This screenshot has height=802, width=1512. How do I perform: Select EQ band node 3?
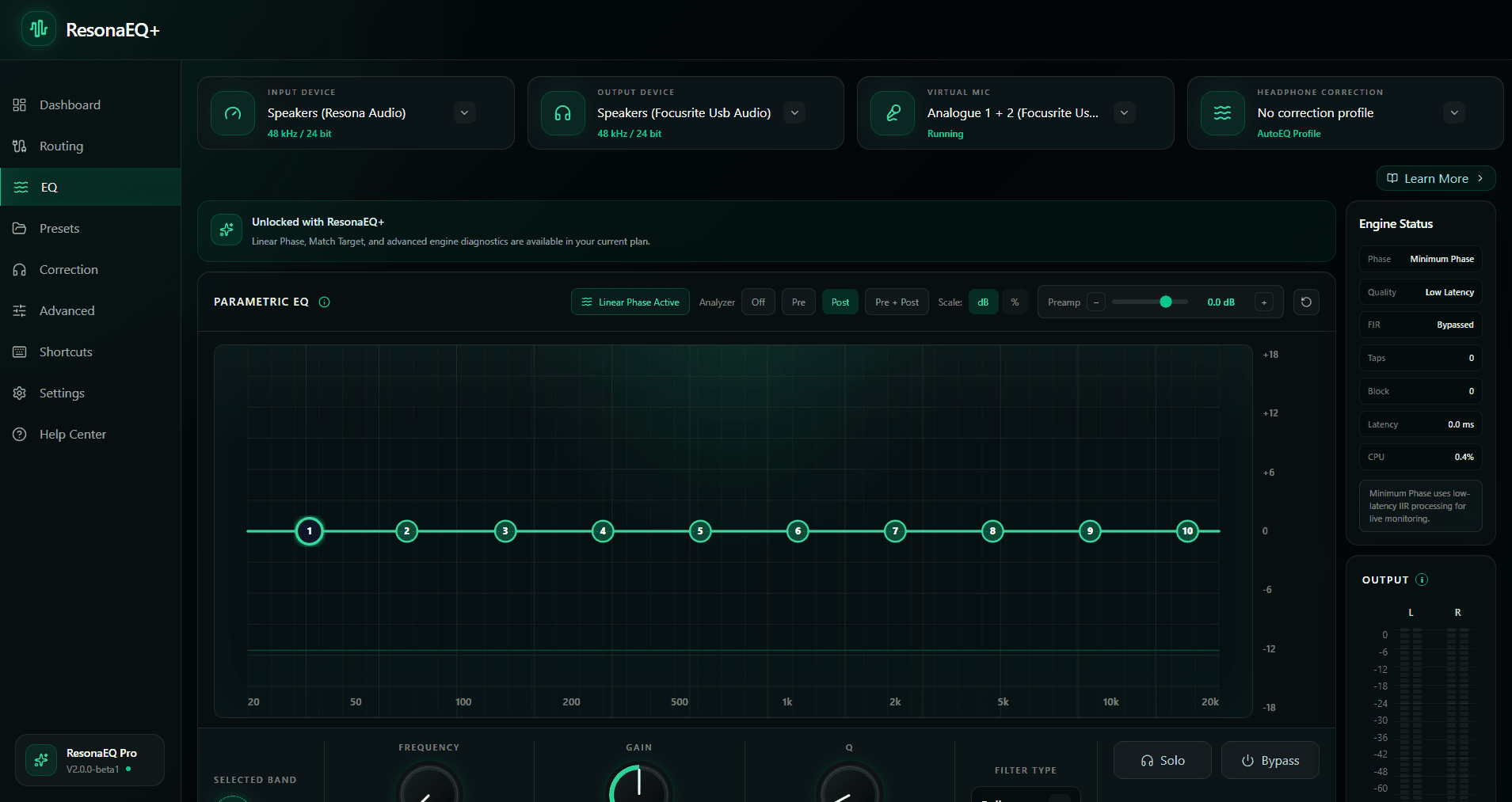pyautogui.click(x=505, y=530)
